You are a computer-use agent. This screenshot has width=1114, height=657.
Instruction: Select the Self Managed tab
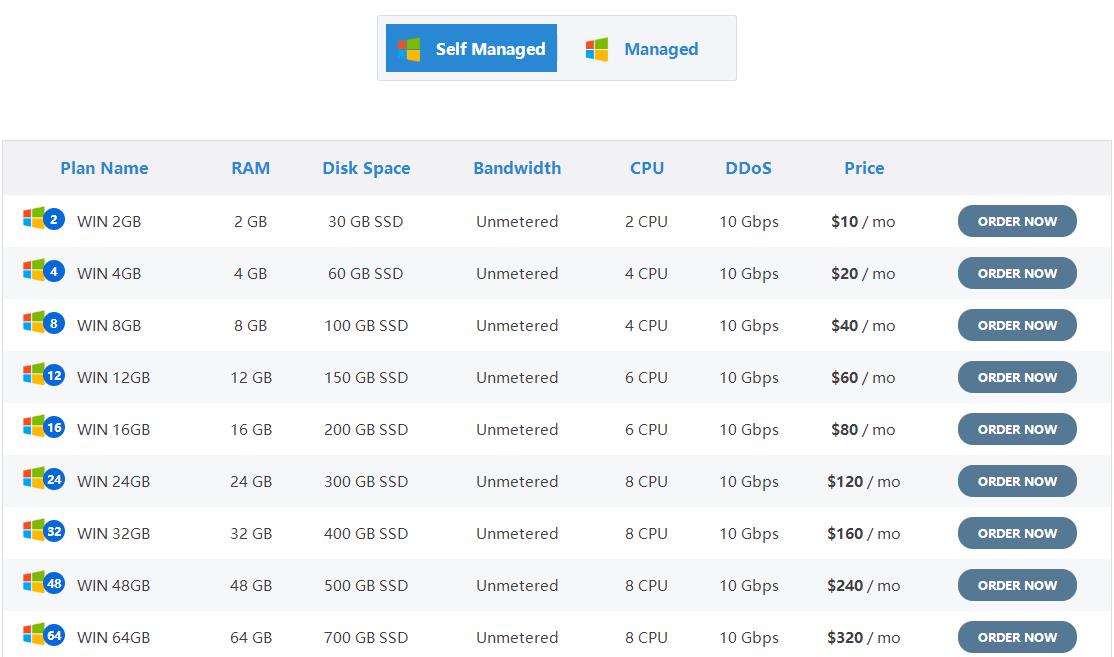coord(470,47)
